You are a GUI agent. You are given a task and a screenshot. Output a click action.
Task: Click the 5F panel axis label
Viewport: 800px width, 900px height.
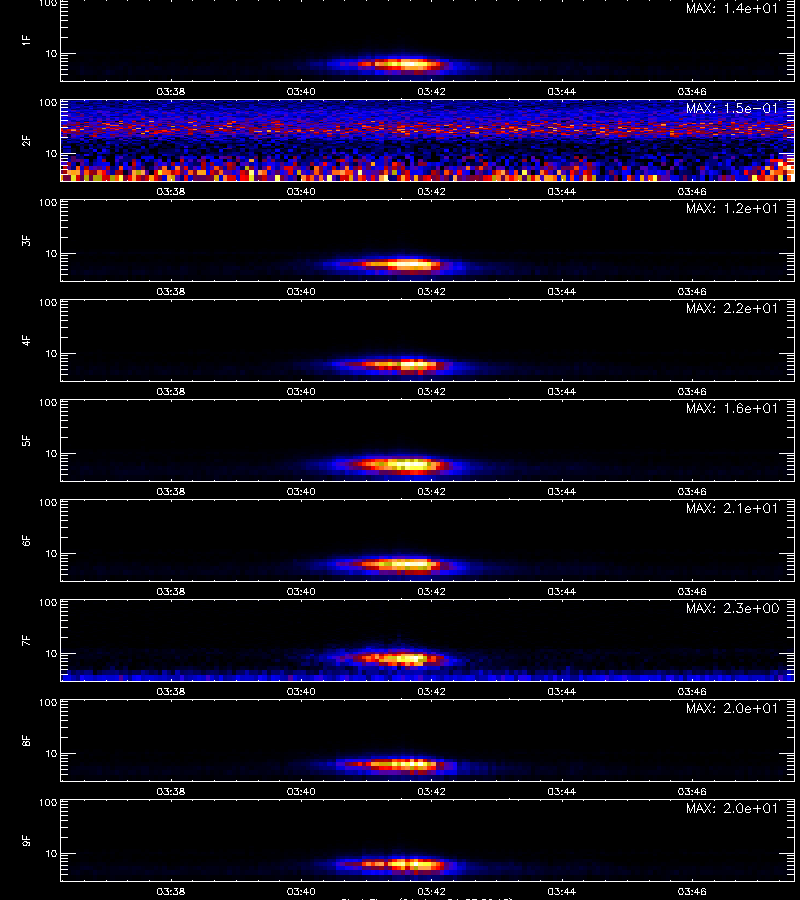pos(26,440)
